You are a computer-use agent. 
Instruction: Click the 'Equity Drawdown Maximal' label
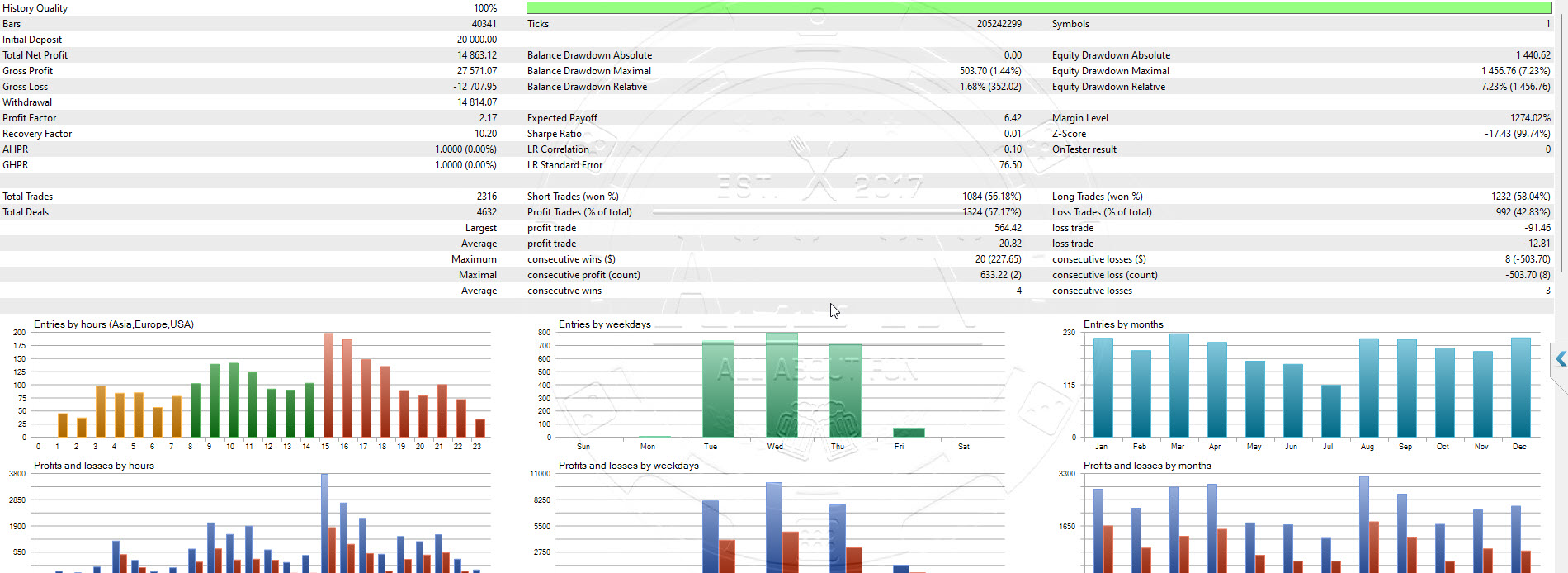pyautogui.click(x=1111, y=71)
